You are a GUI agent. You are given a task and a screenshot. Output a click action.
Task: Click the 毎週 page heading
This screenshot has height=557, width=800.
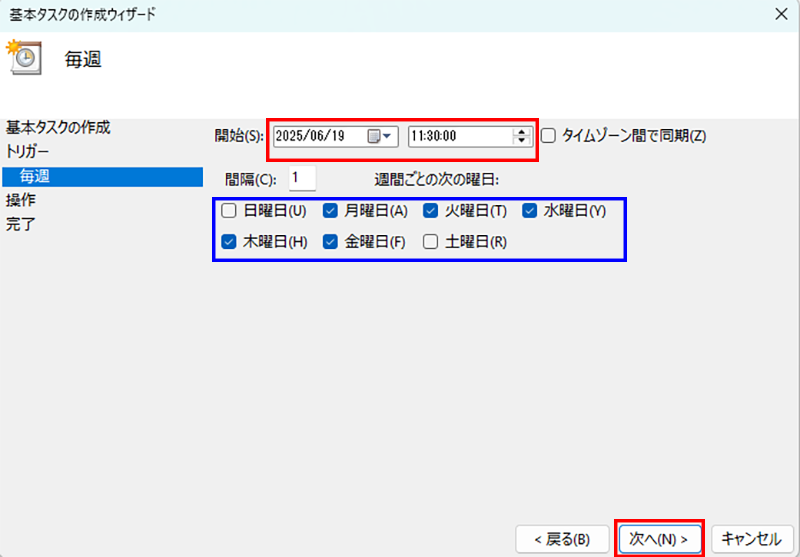pos(83,60)
